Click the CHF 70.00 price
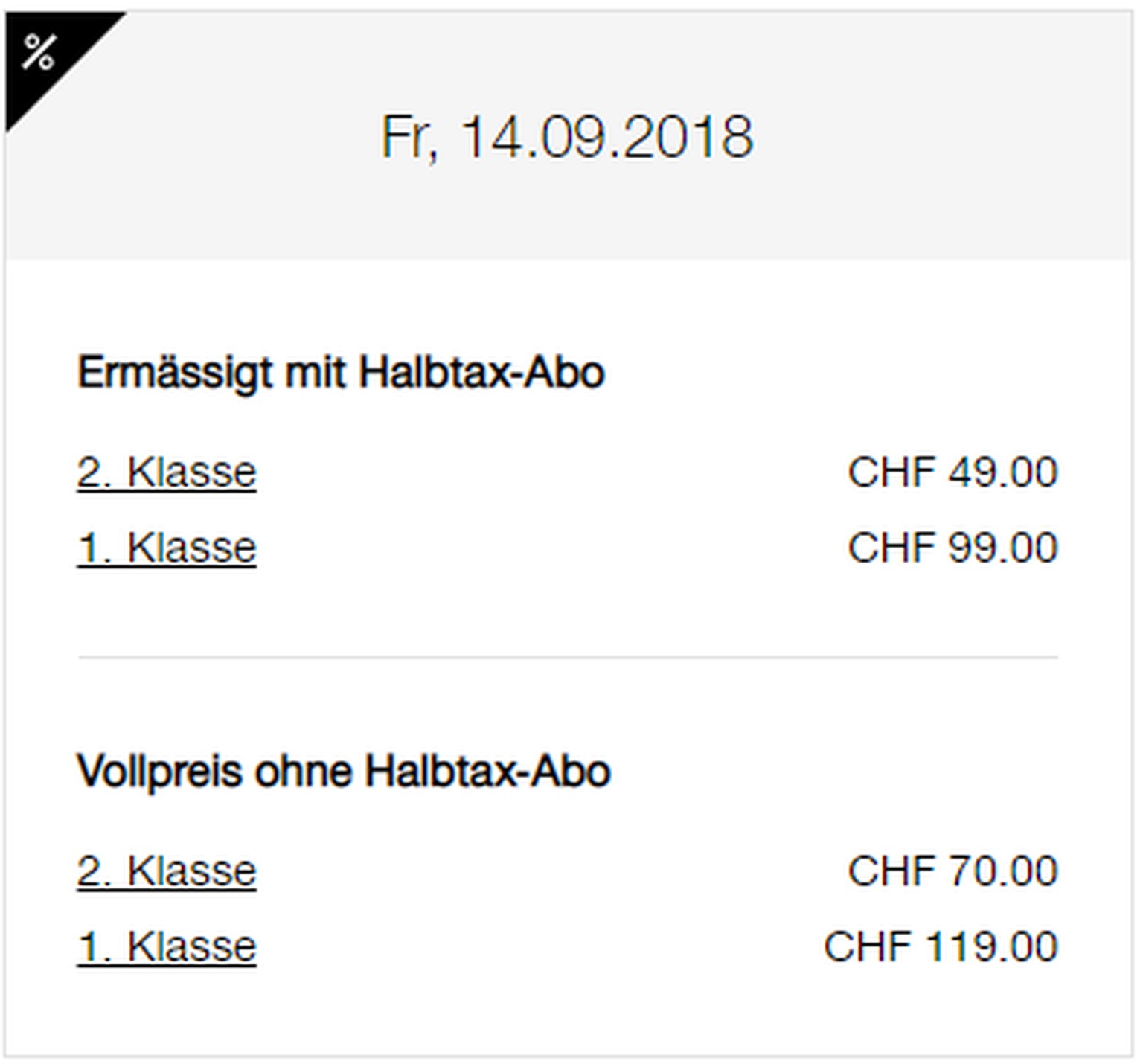The height and width of the screenshot is (1064, 1143). [952, 871]
